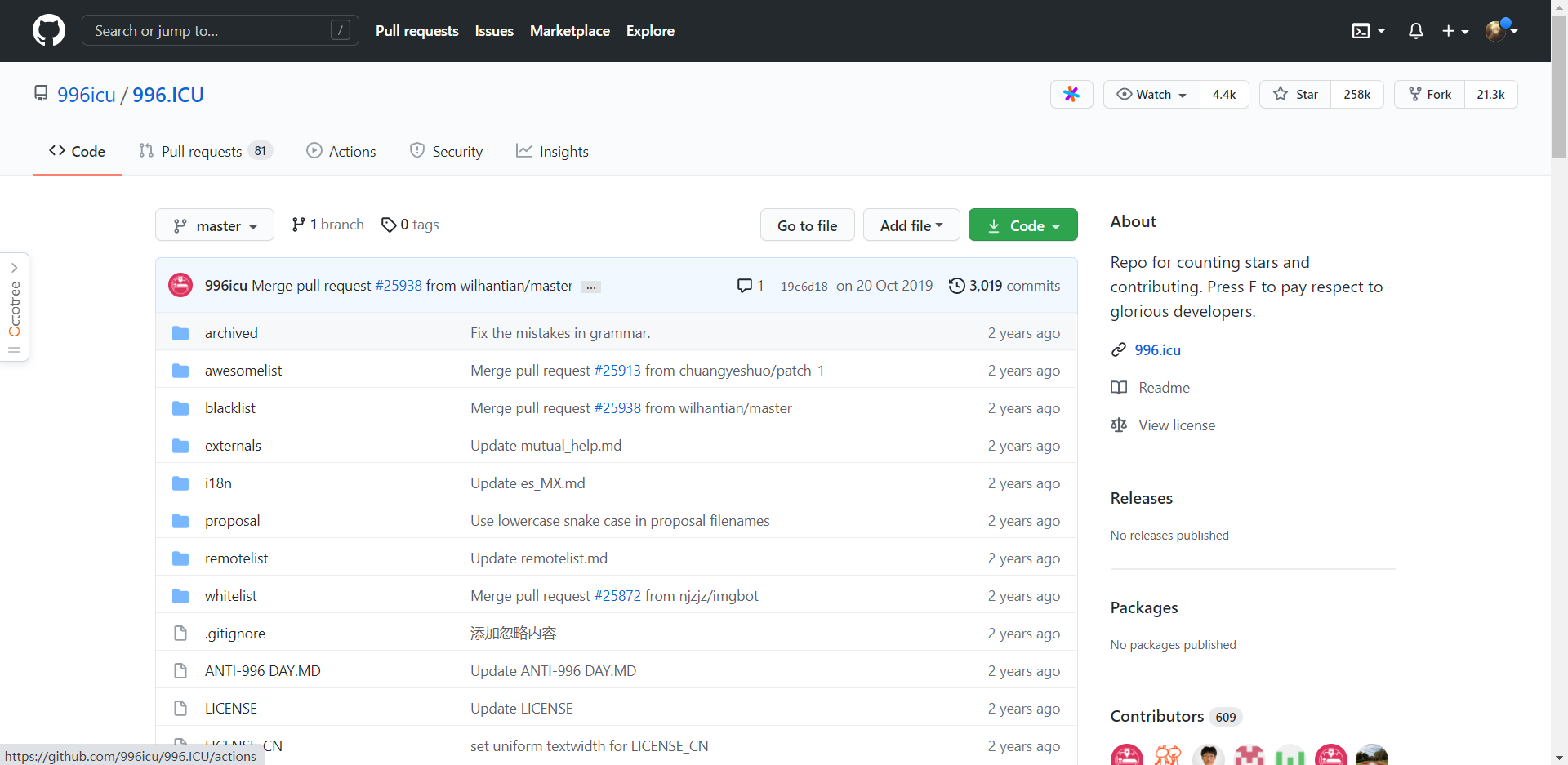This screenshot has width=1568, height=765.
Task: Click the View license link
Action: click(1177, 425)
